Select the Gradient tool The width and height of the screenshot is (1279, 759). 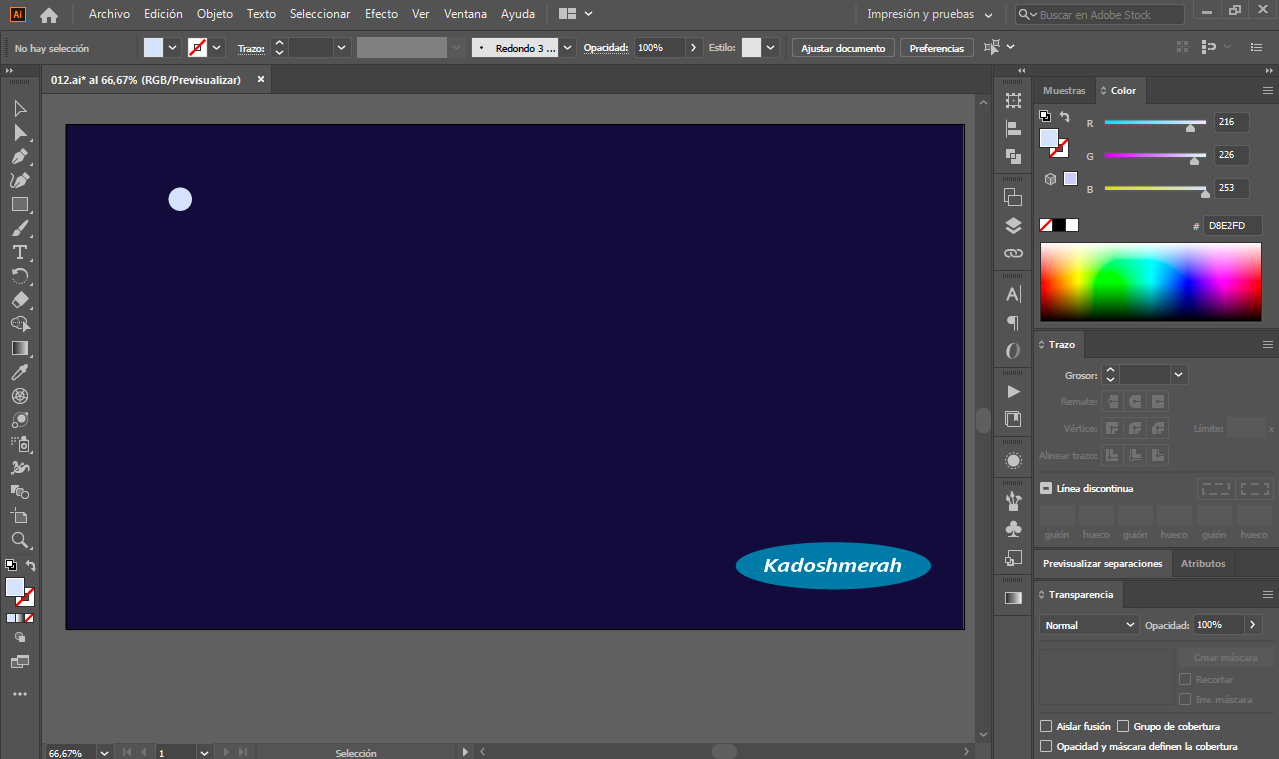[x=20, y=348]
